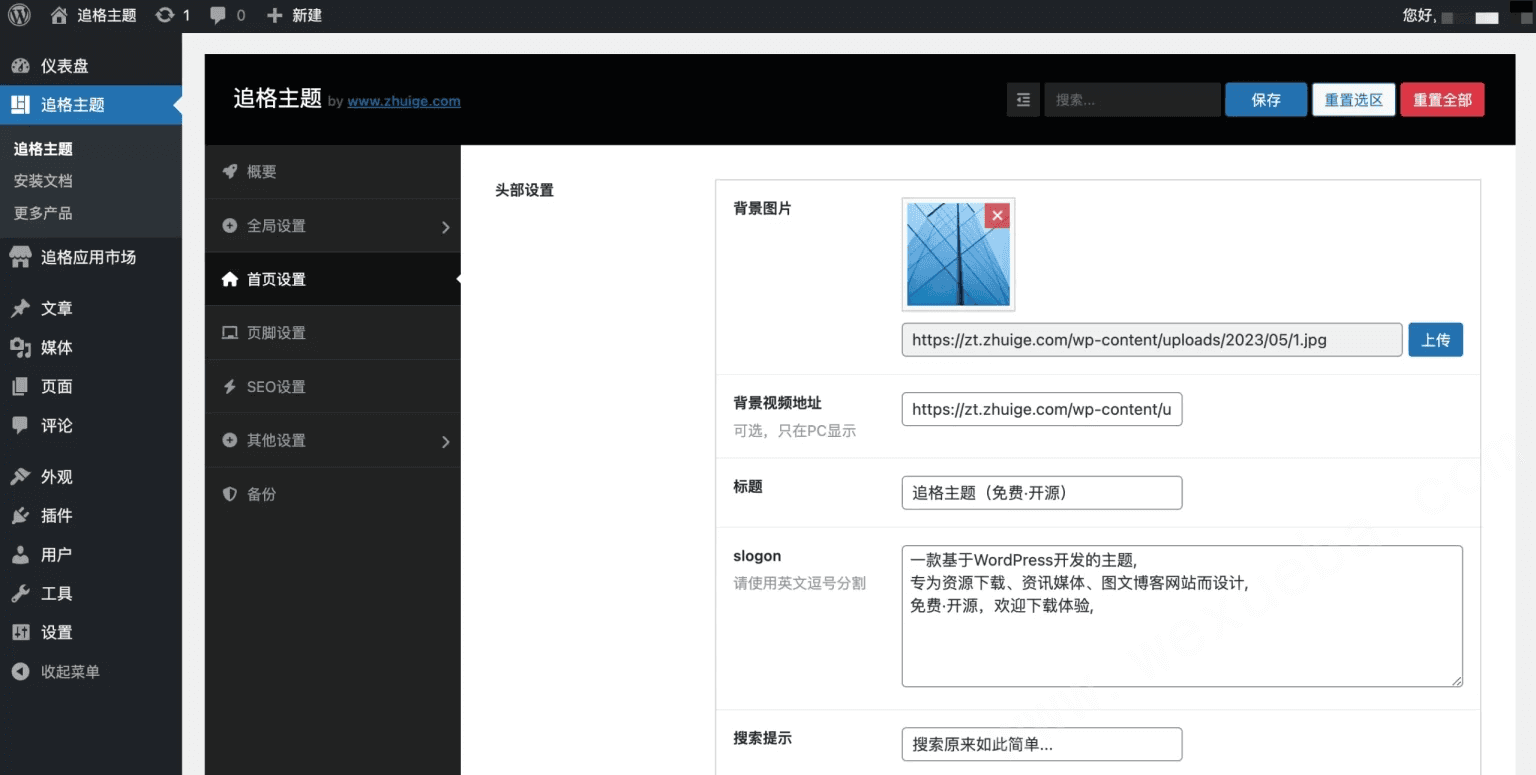Click the 搜索提示 input field
1536x775 pixels.
tap(1042, 744)
